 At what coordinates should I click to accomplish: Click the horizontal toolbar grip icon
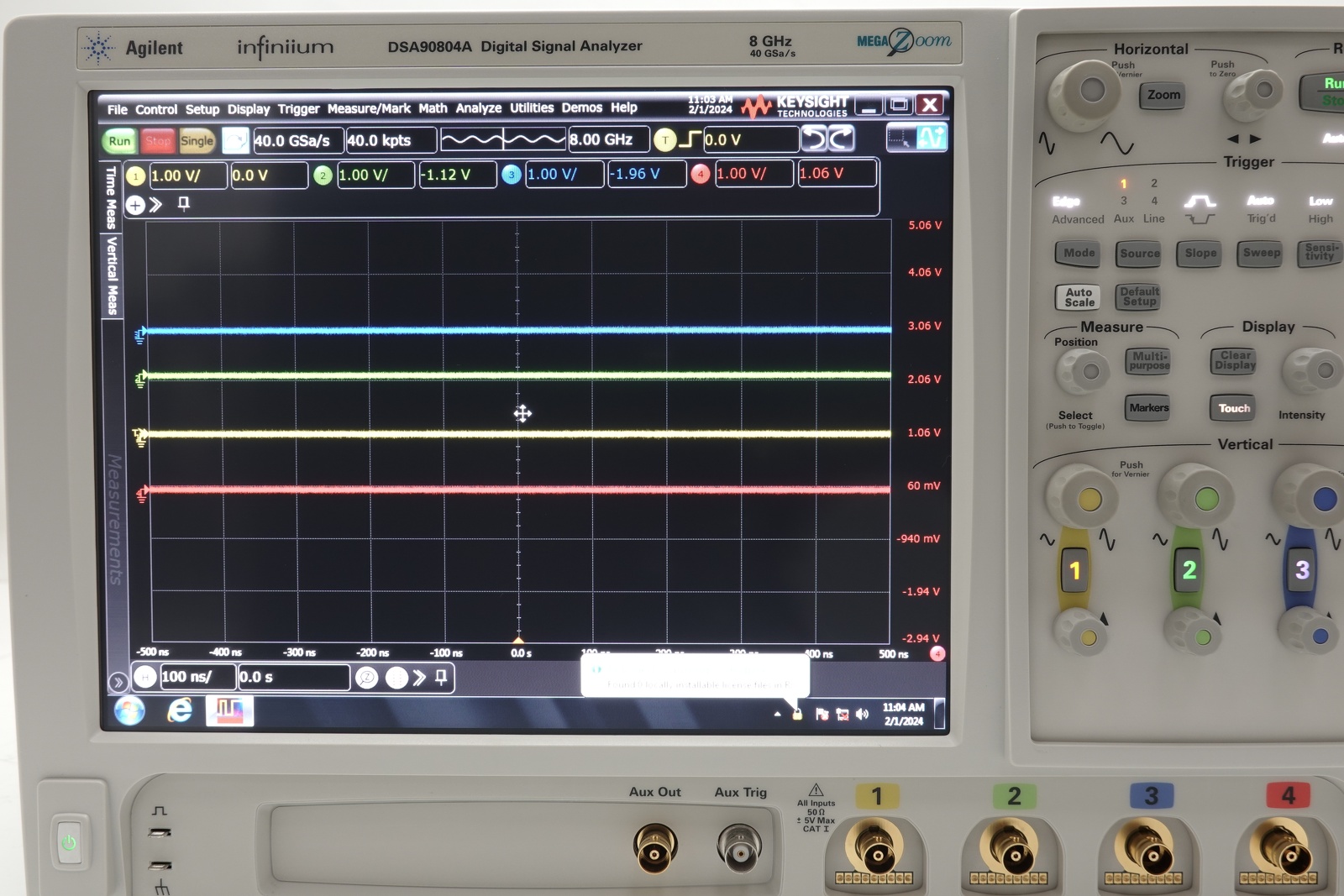point(396,678)
